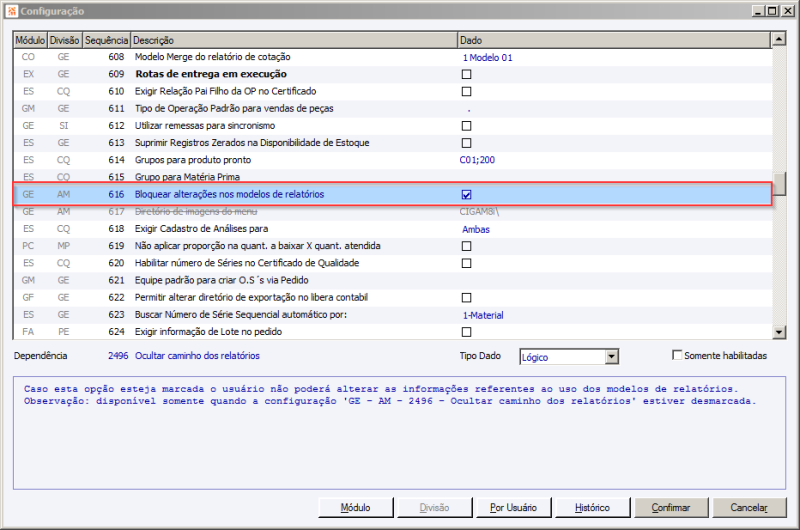The image size is (800, 530).
Task: Click the Descrição column header
Action: 294,40
